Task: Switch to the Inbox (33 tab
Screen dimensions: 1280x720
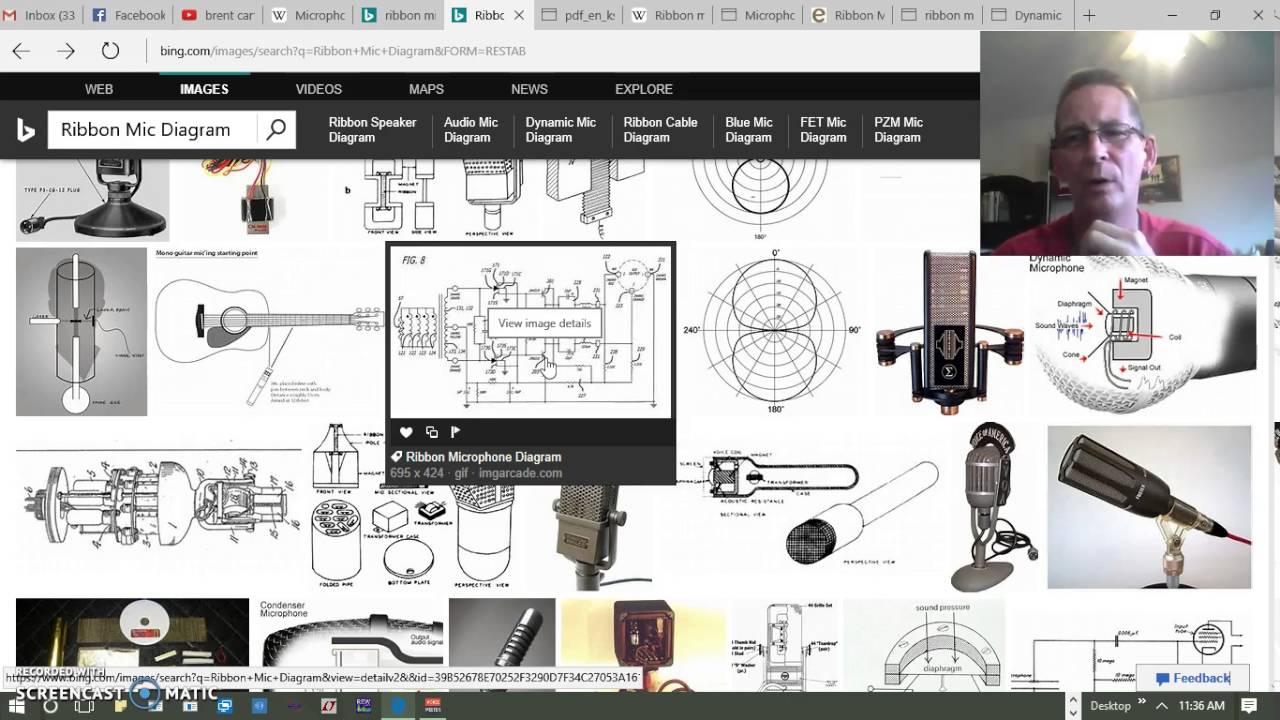Action: (x=40, y=15)
